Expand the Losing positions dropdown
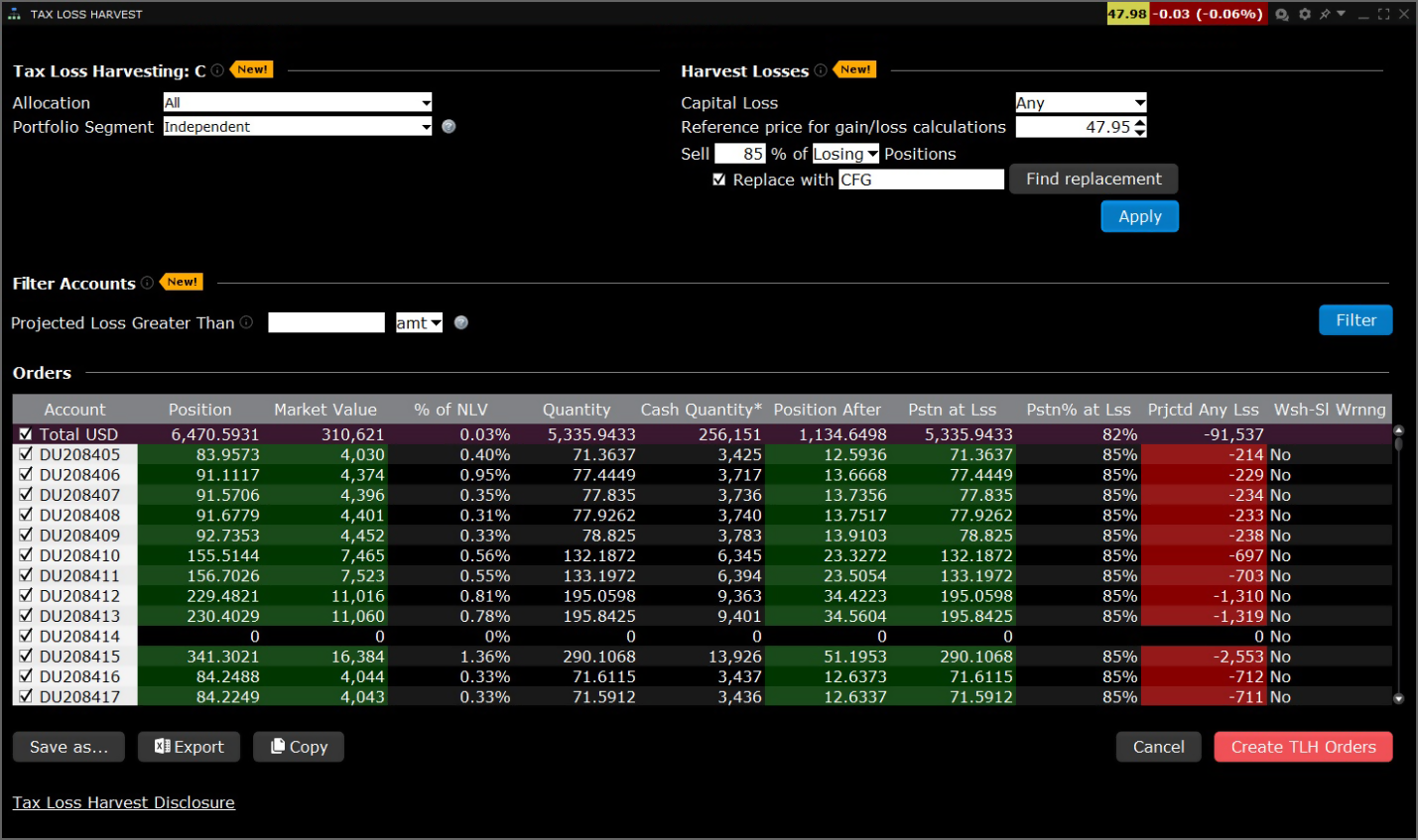Viewport: 1418px width, 840px height. click(845, 154)
